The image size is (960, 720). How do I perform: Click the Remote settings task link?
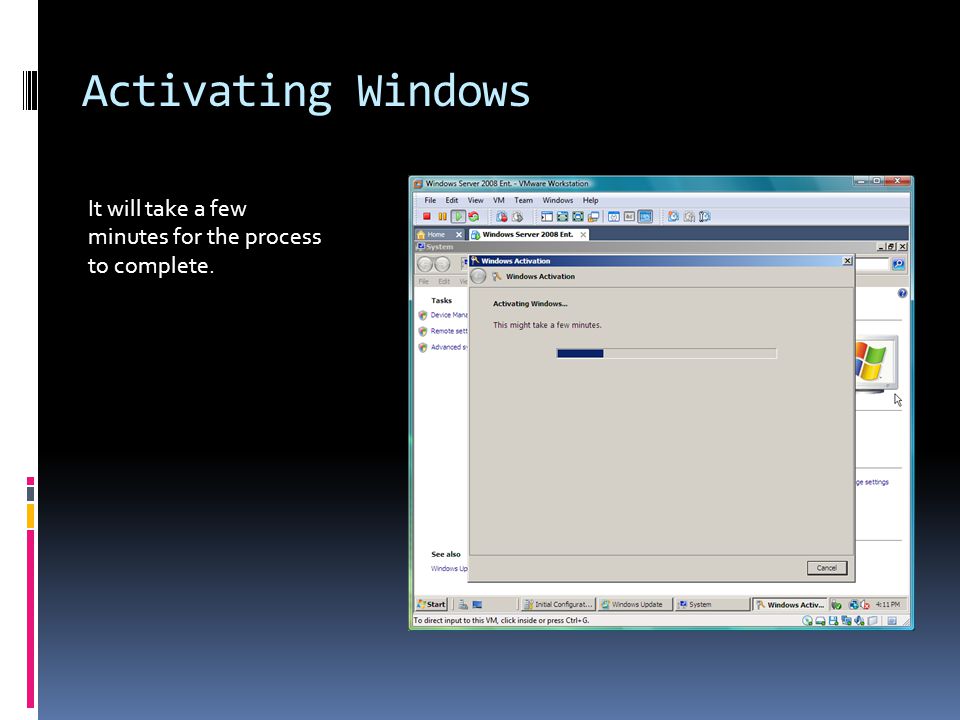coord(449,331)
